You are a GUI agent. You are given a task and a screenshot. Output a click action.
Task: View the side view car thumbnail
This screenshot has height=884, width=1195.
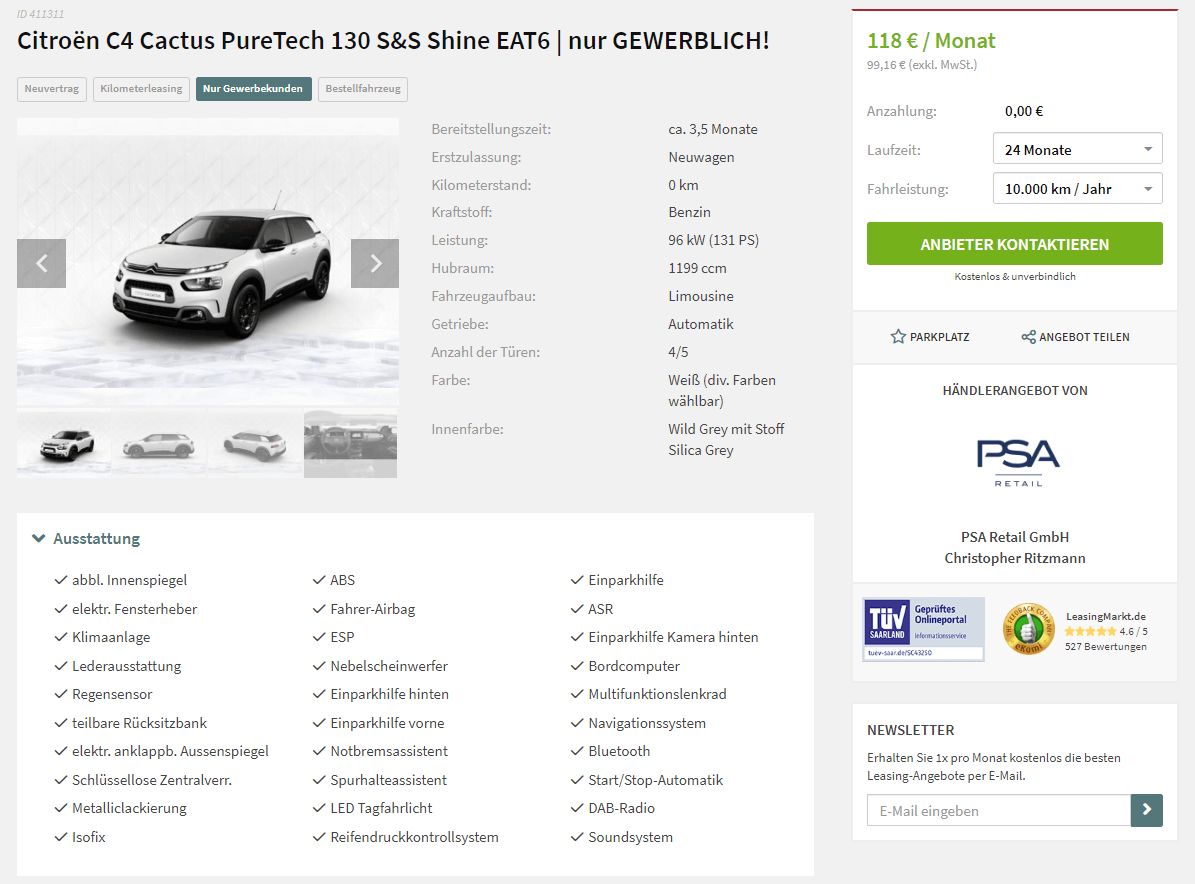pos(159,444)
